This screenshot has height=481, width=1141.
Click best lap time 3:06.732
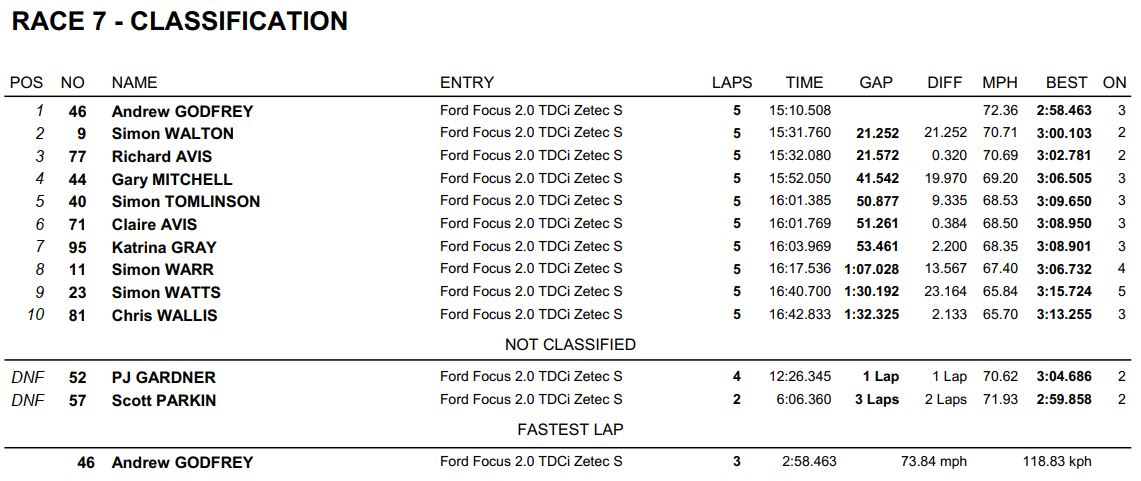1065,270
